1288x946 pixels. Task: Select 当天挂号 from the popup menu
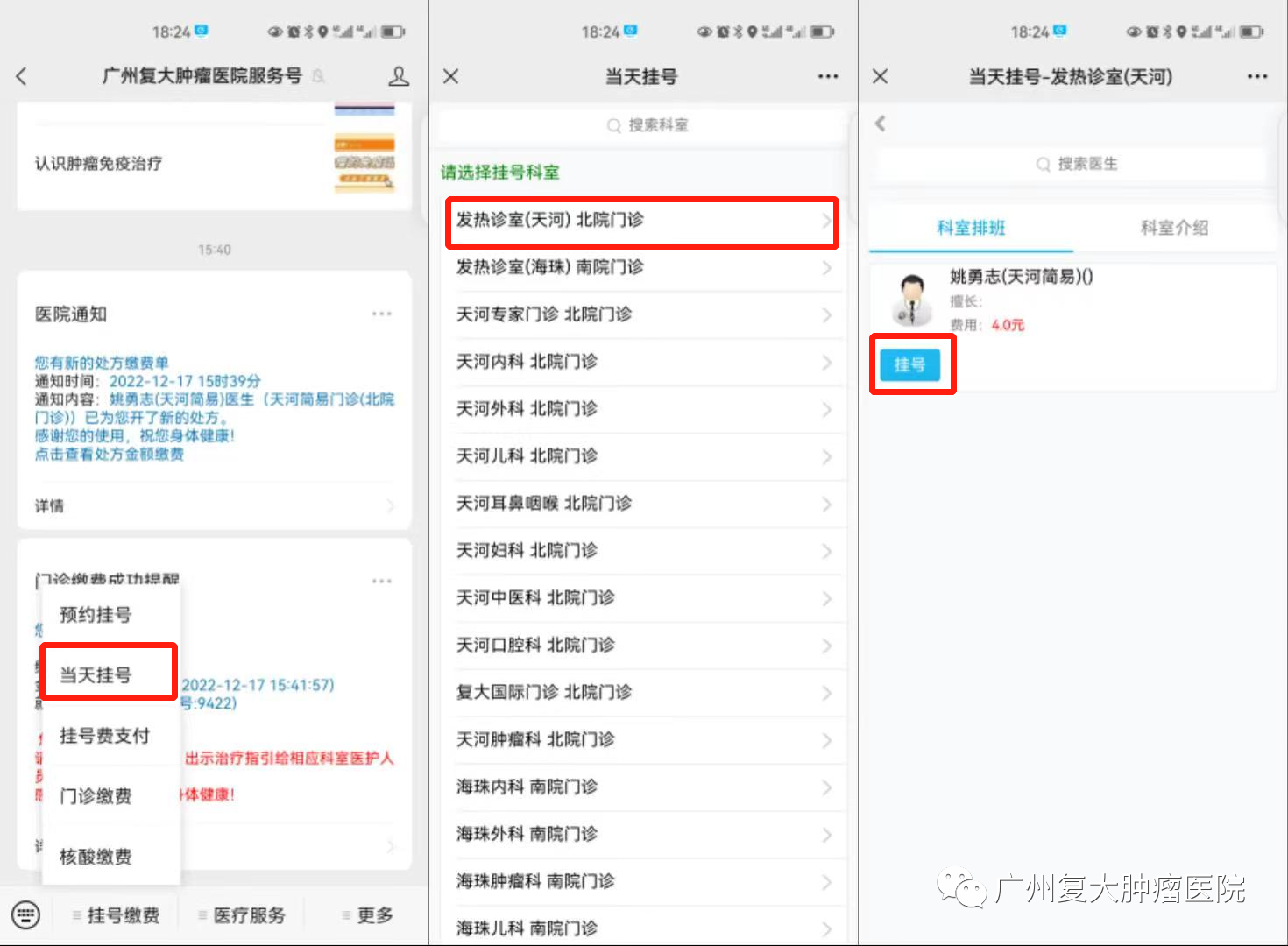[x=96, y=674]
